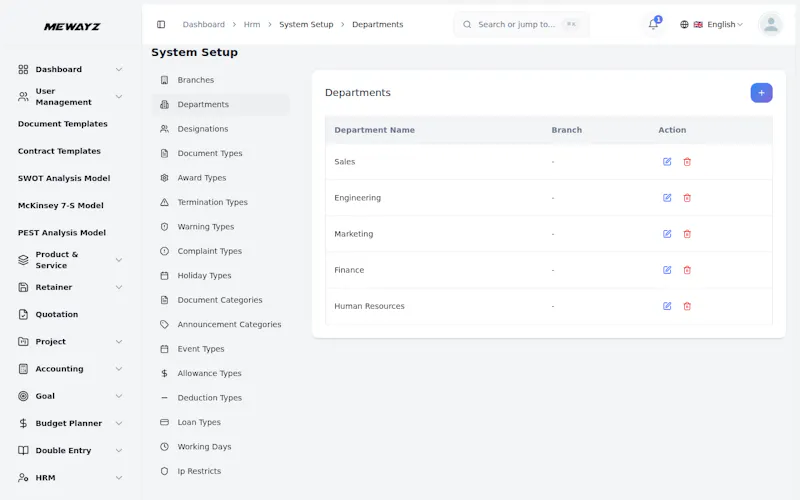
Task: Open Event Types setup
Action: 221,349
